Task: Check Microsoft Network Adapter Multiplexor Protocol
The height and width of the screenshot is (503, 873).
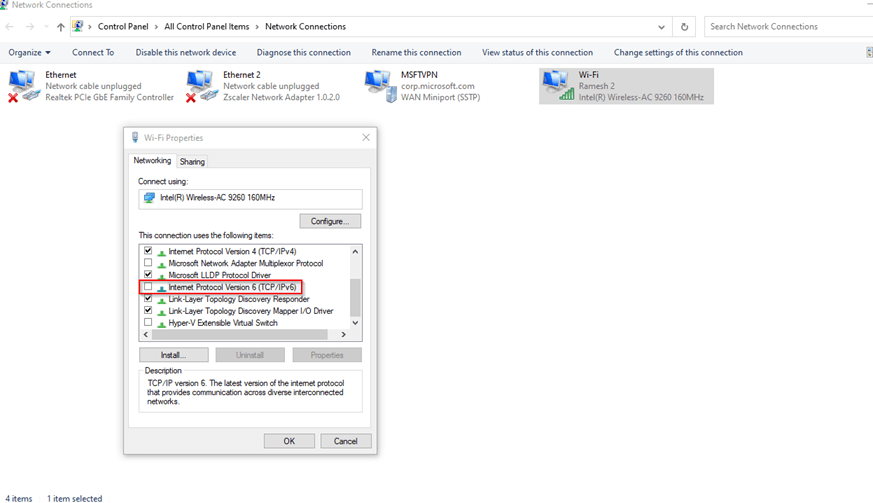Action: 148,263
